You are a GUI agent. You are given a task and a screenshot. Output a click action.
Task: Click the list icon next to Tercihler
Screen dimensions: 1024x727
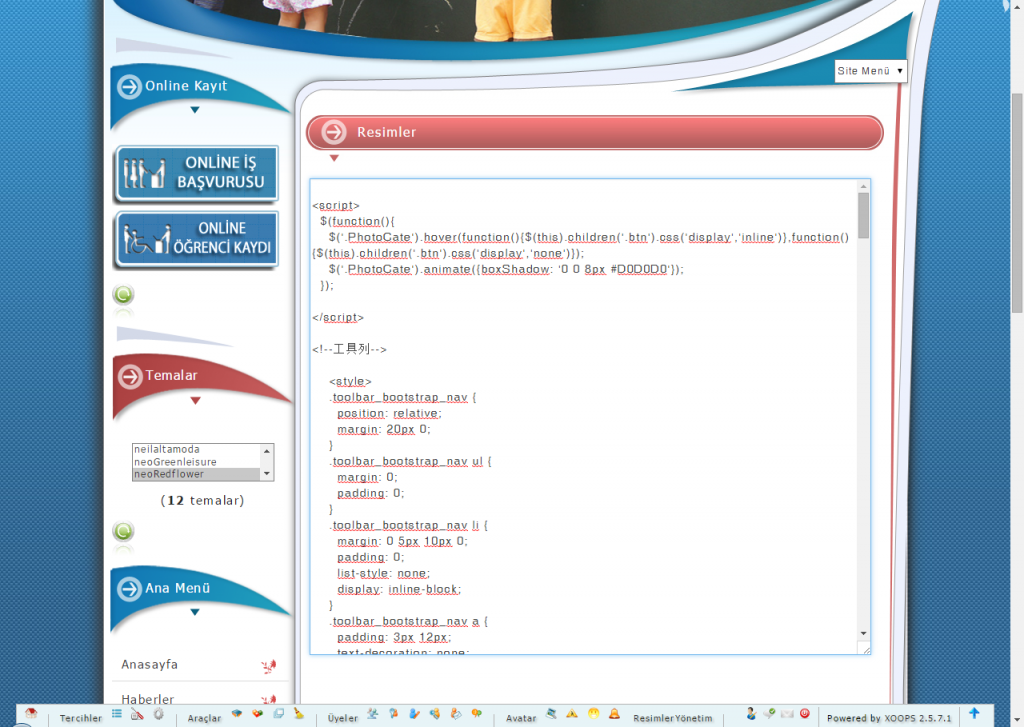(x=117, y=714)
